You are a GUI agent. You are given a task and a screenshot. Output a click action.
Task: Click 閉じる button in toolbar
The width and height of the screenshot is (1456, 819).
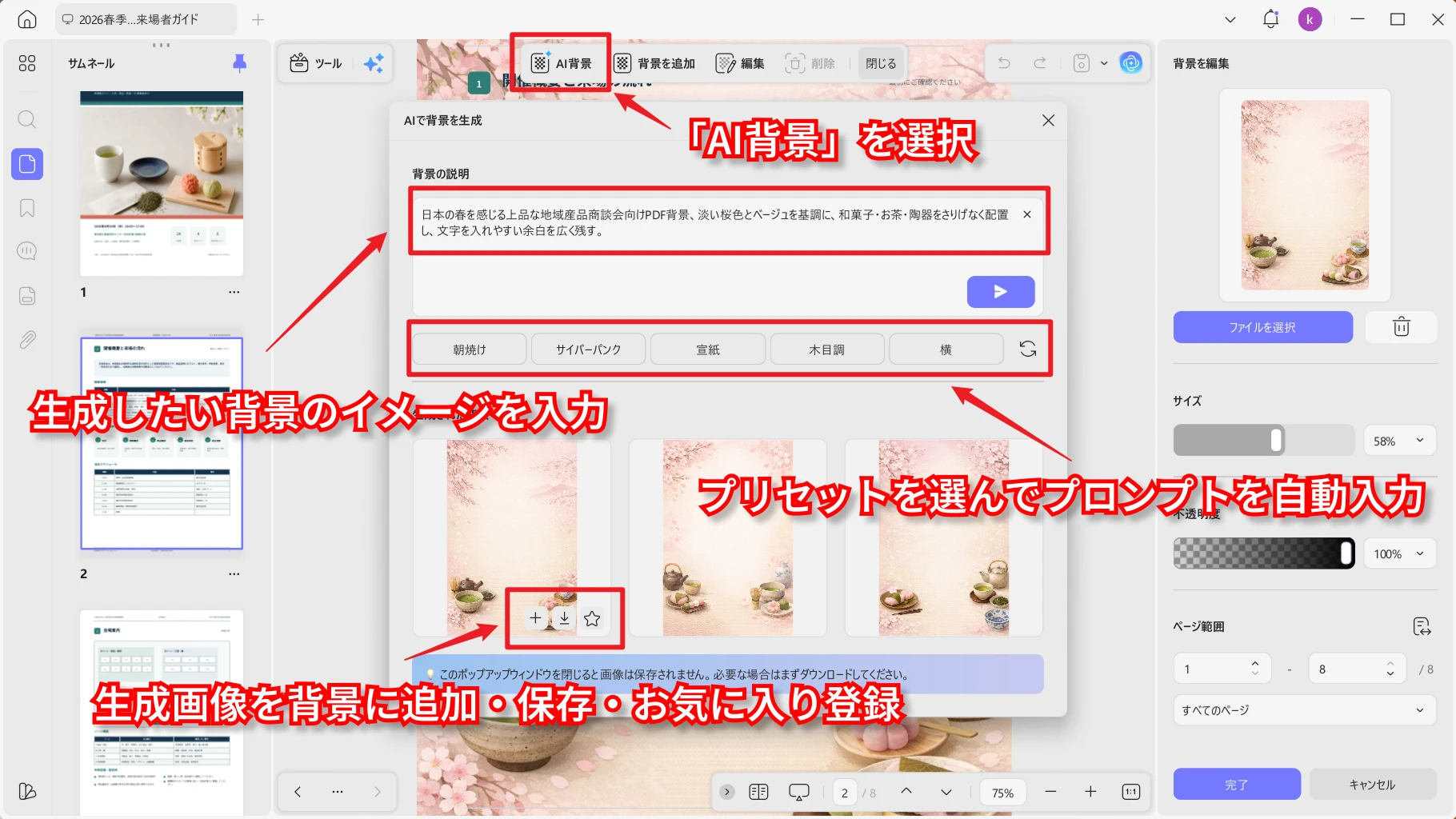881,63
